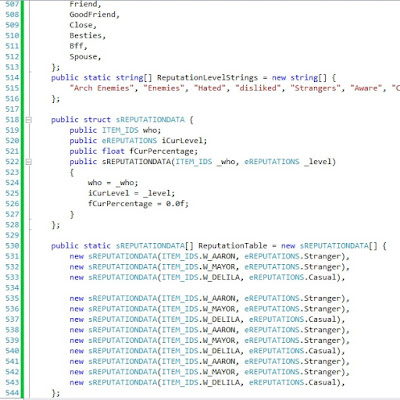Click the "Close," enum entry
Screen dimensions: 400x400
pyautogui.click(x=83, y=25)
